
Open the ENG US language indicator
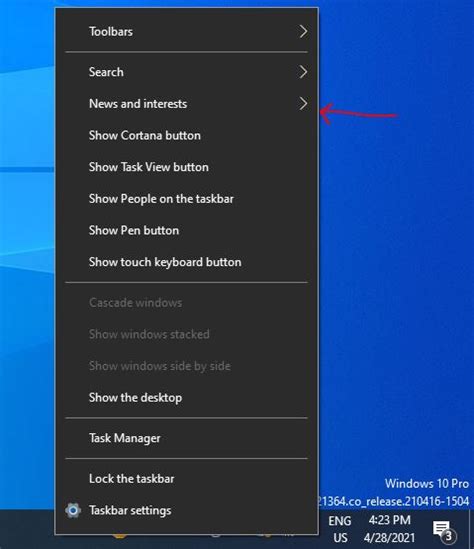(340, 529)
